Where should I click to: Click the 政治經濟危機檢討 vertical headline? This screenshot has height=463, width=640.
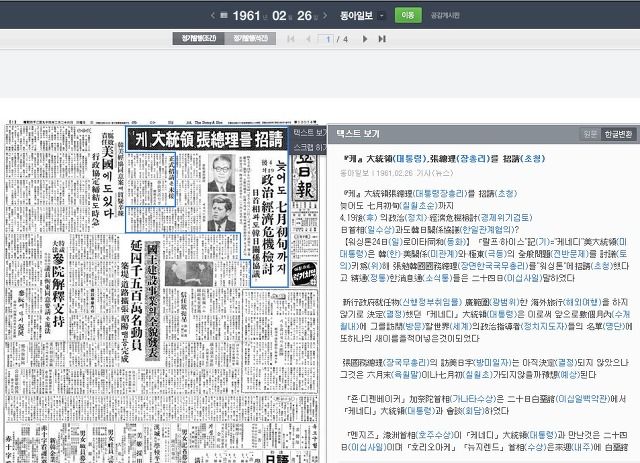pyautogui.click(x=268, y=225)
